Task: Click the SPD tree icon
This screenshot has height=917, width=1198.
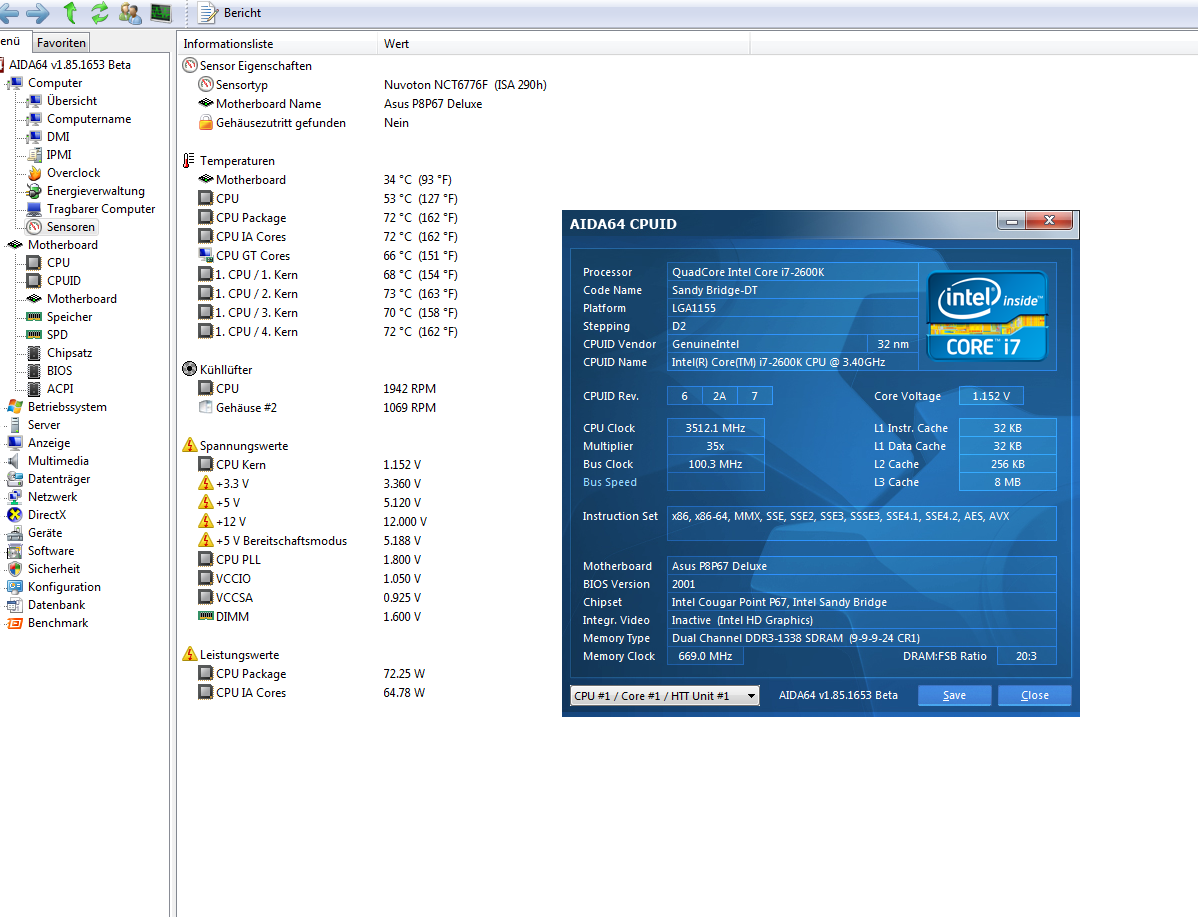Action: pyautogui.click(x=34, y=335)
